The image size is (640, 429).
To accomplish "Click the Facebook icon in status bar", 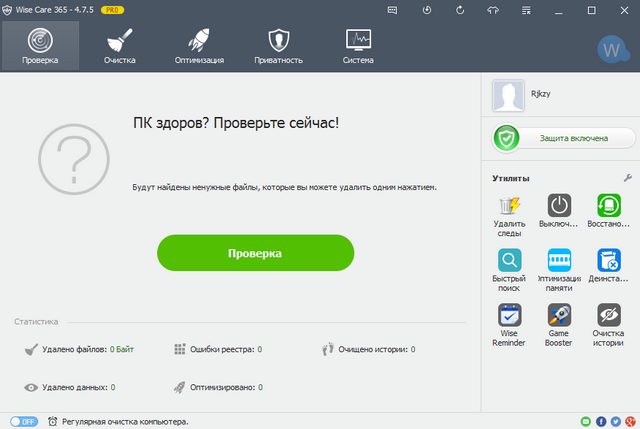I will [600, 421].
